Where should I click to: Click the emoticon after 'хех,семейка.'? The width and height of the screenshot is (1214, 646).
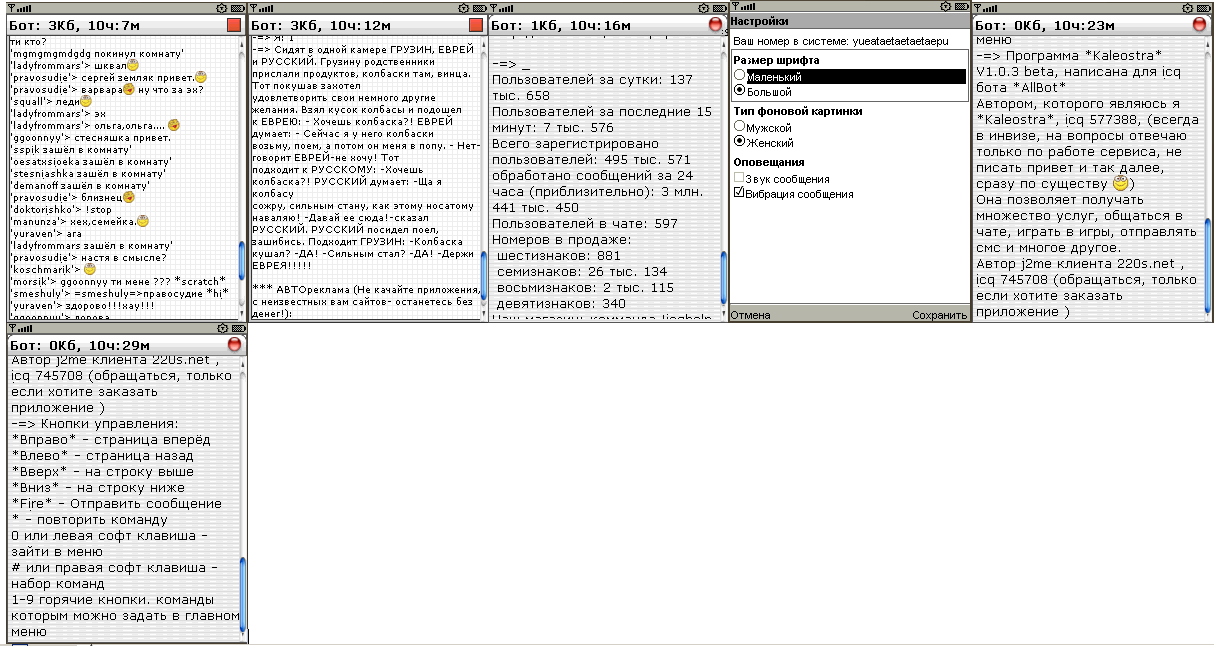pos(143,221)
